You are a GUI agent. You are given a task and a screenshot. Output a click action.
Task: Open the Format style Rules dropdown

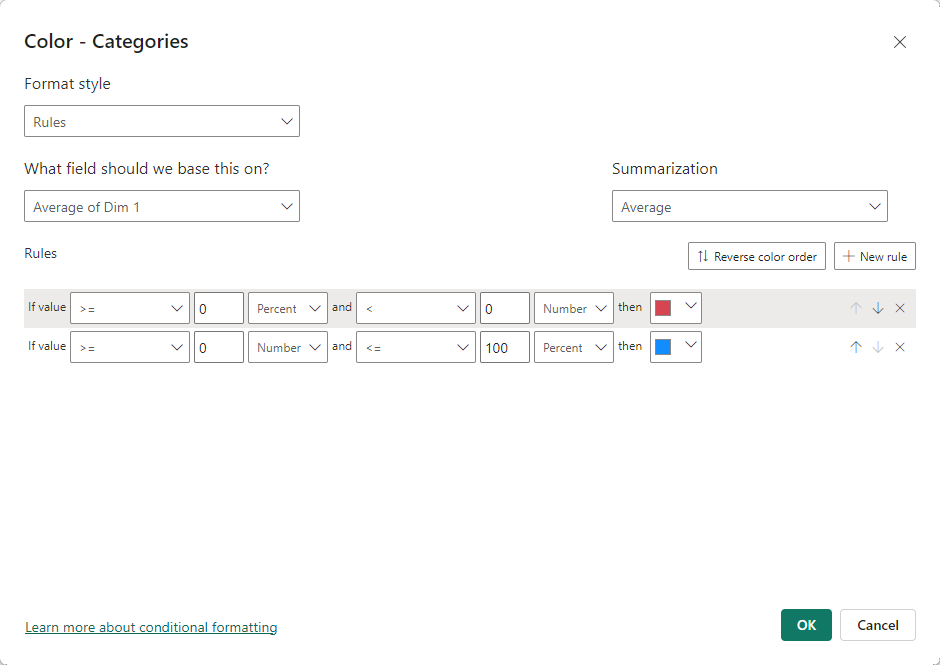[x=162, y=121]
